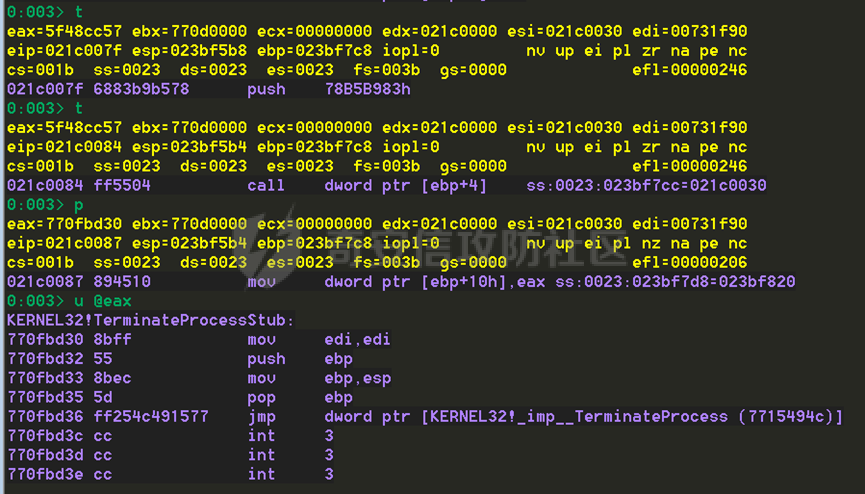Click the address 770fbd30 in disassembly
Image resolution: width=865 pixels, height=494 pixels.
[45, 339]
